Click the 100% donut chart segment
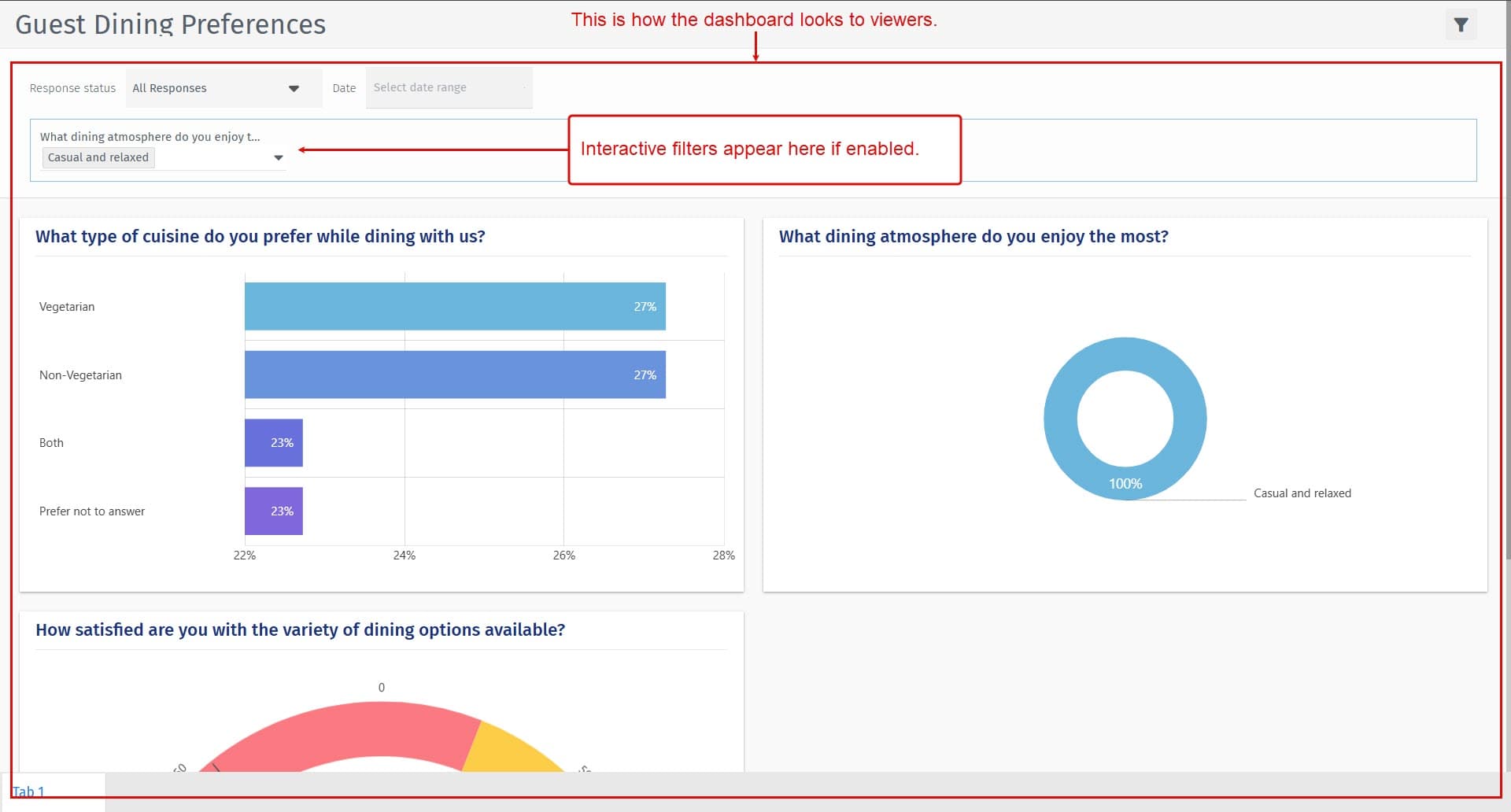The height and width of the screenshot is (812, 1511). pos(1125,484)
